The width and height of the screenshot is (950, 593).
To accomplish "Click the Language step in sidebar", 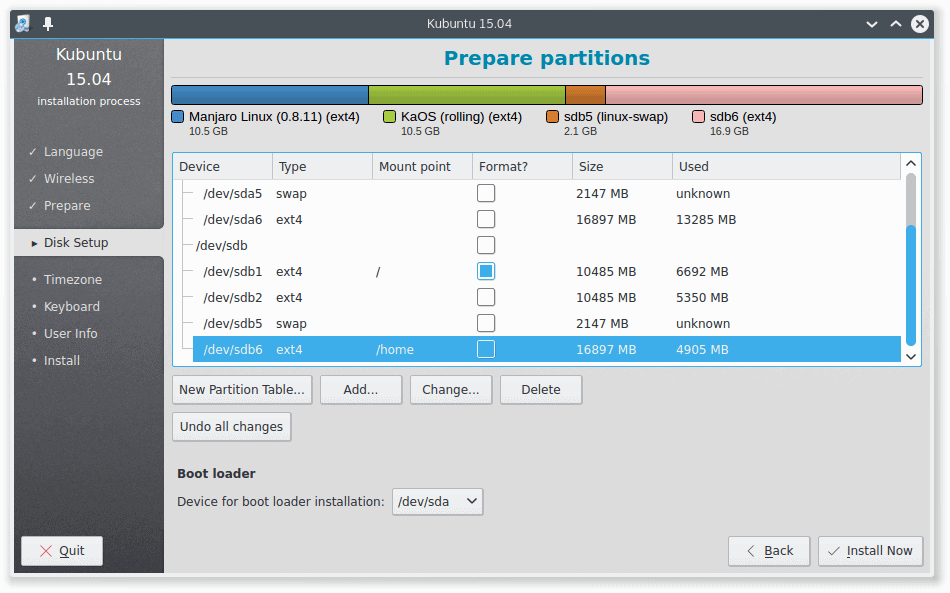I will (x=73, y=151).
